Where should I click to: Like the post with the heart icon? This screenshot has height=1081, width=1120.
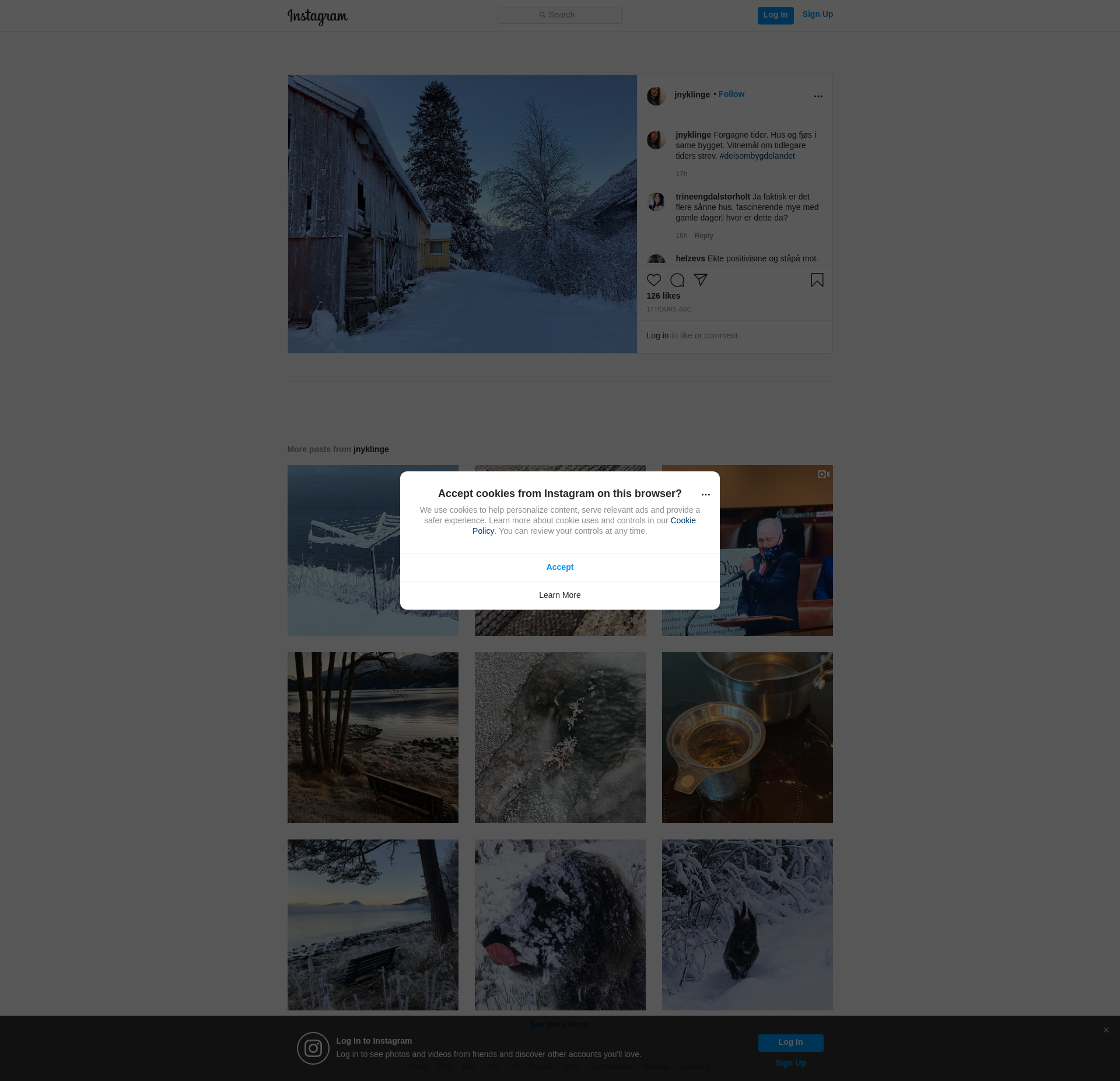point(654,280)
